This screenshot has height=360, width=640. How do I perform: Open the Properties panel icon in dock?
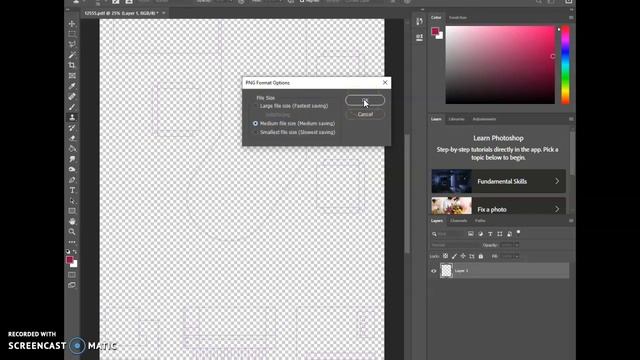[x=420, y=38]
